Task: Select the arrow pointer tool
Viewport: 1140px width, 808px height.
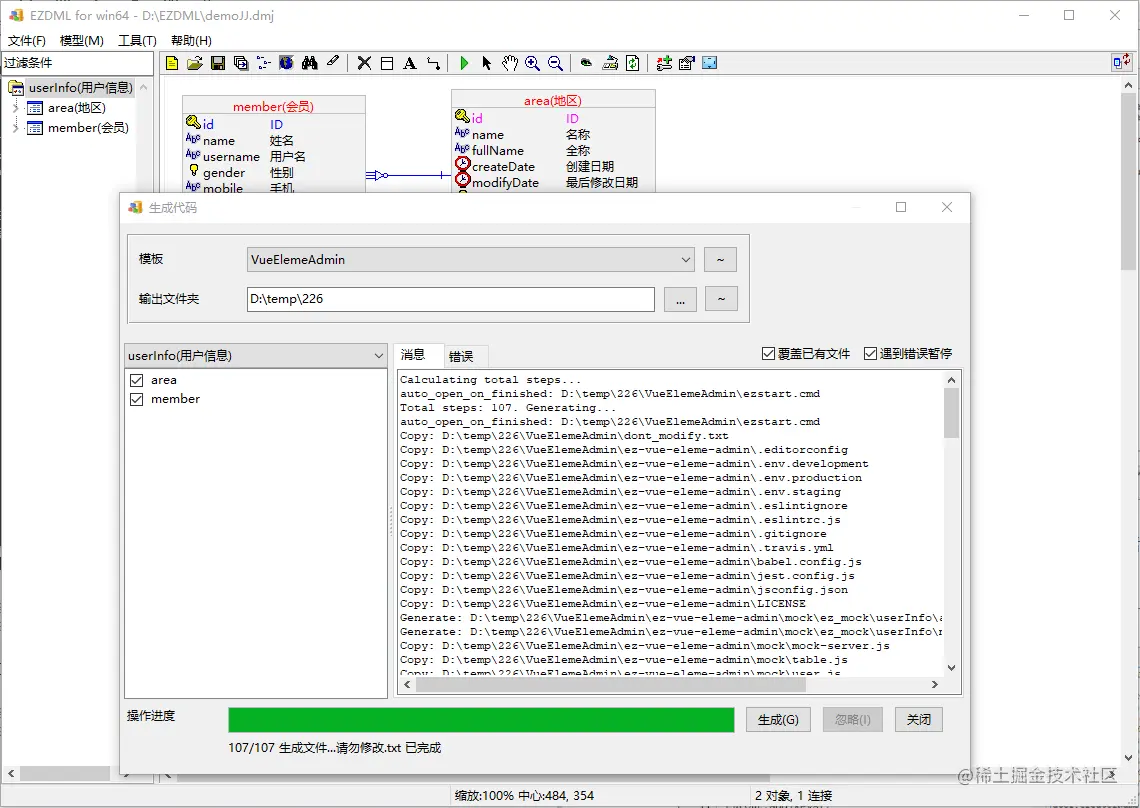Action: [486, 63]
